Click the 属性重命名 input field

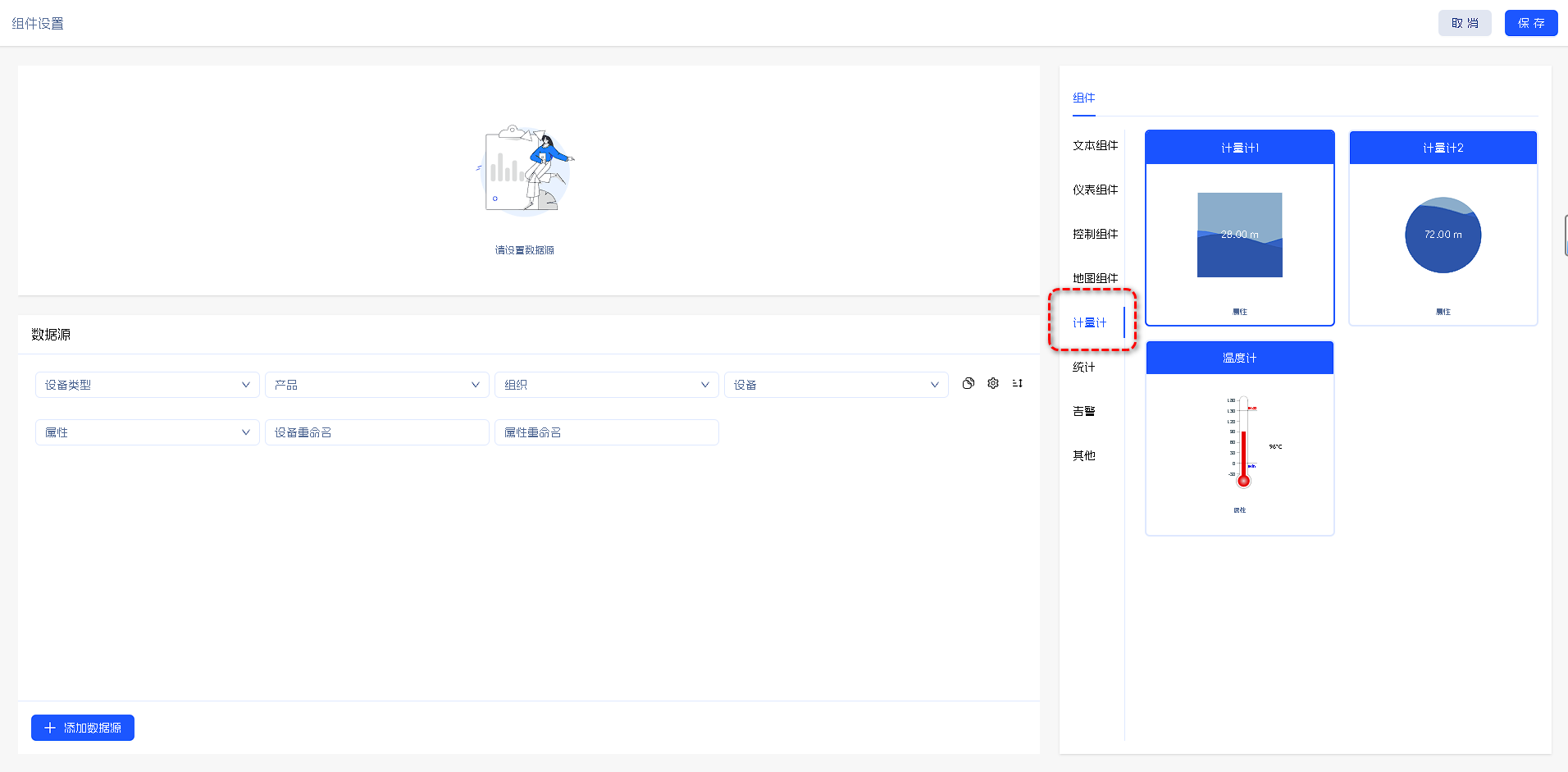click(606, 432)
